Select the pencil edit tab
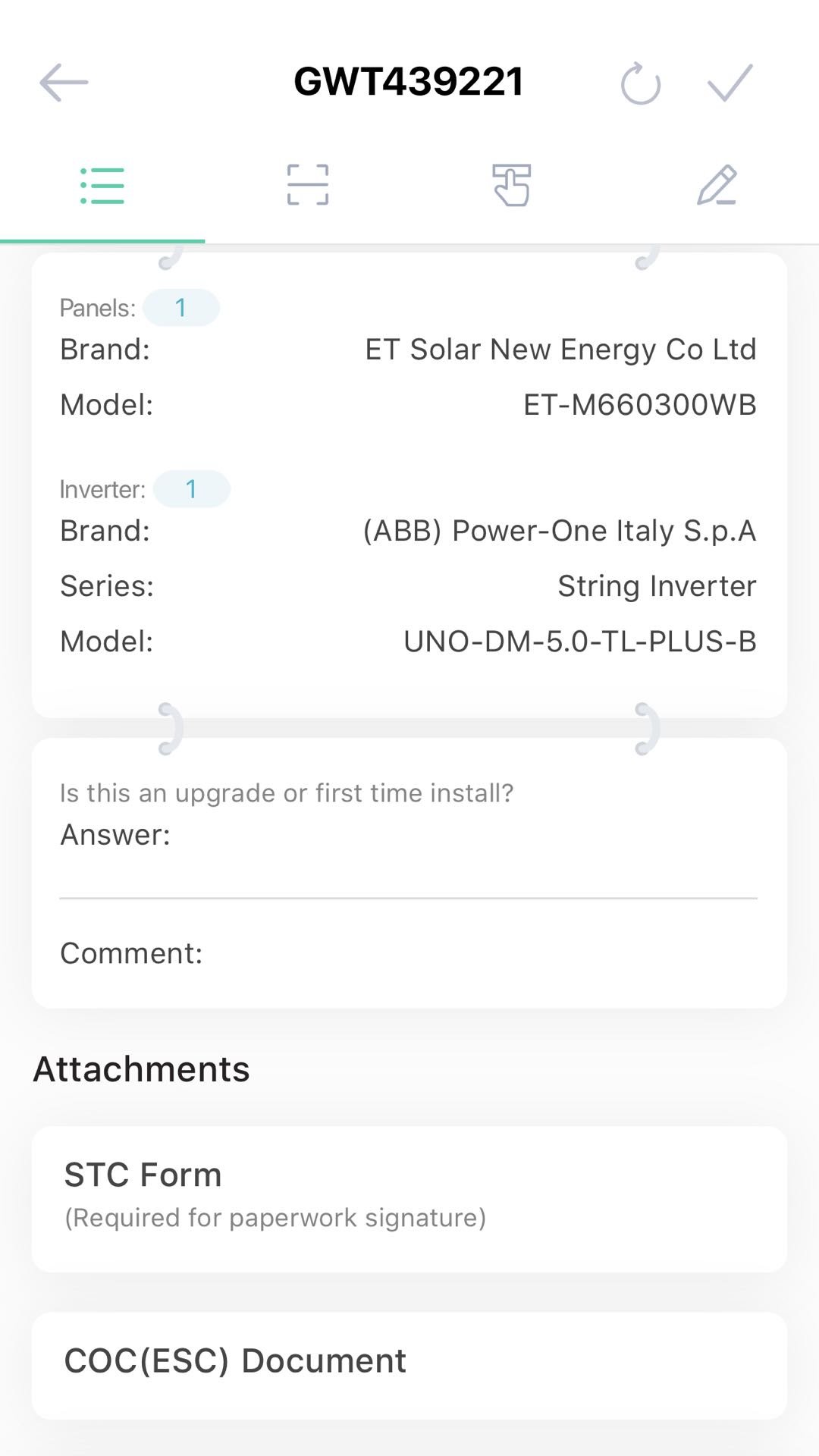Viewport: 819px width, 1456px height. (717, 186)
